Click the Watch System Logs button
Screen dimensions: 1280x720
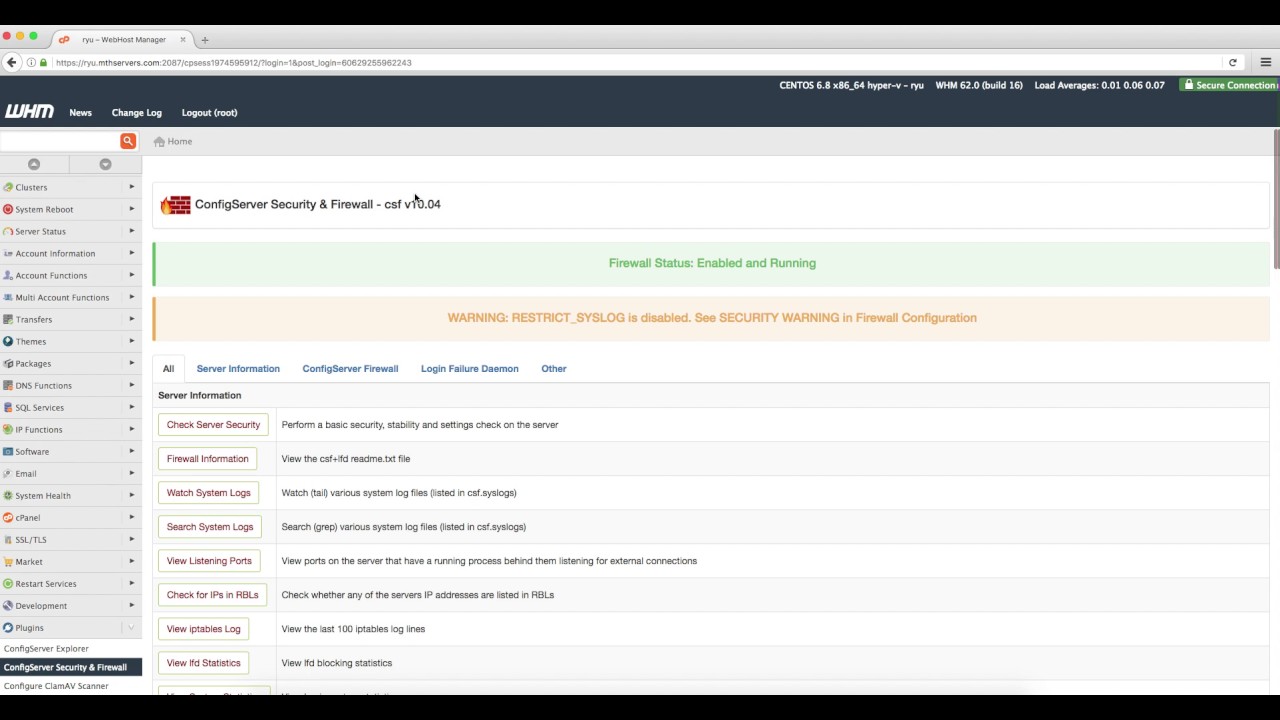tap(208, 493)
